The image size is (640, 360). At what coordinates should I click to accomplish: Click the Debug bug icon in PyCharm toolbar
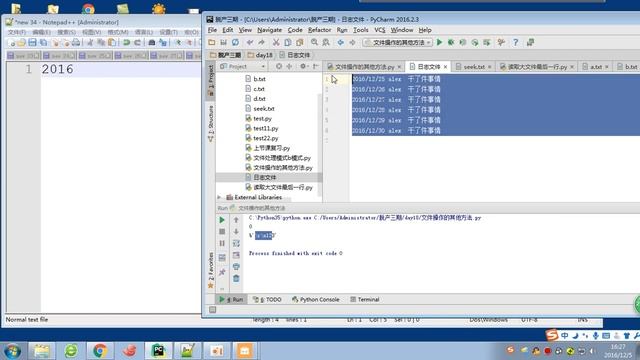click(x=451, y=42)
